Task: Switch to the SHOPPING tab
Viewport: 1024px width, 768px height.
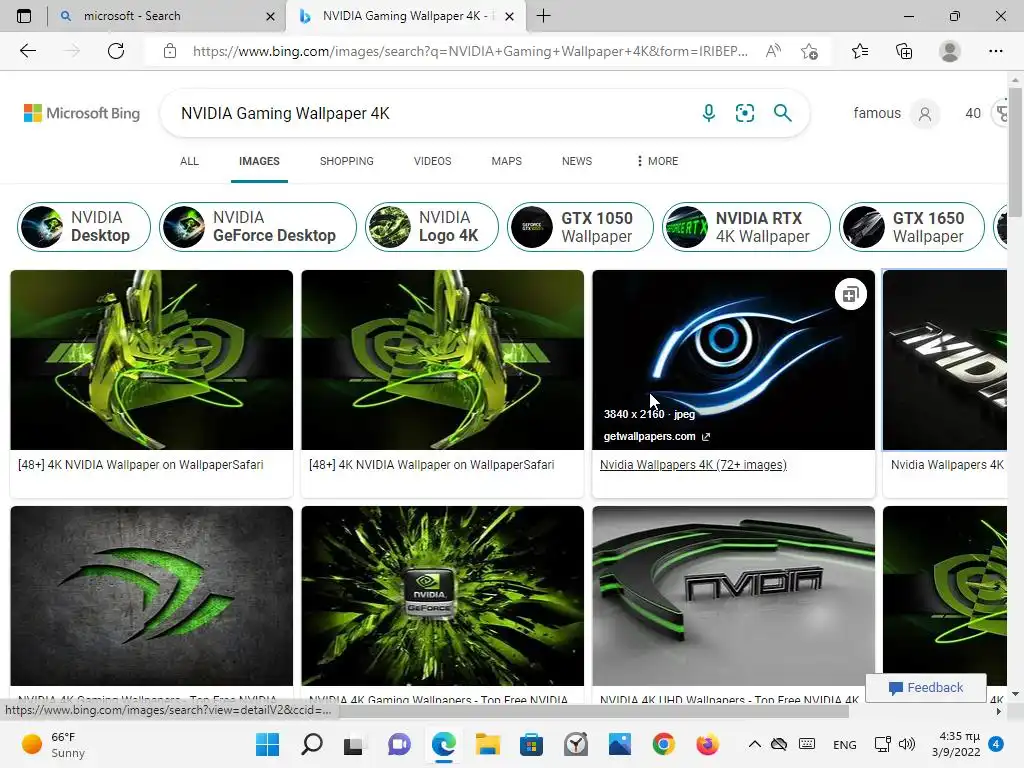Action: point(347,161)
